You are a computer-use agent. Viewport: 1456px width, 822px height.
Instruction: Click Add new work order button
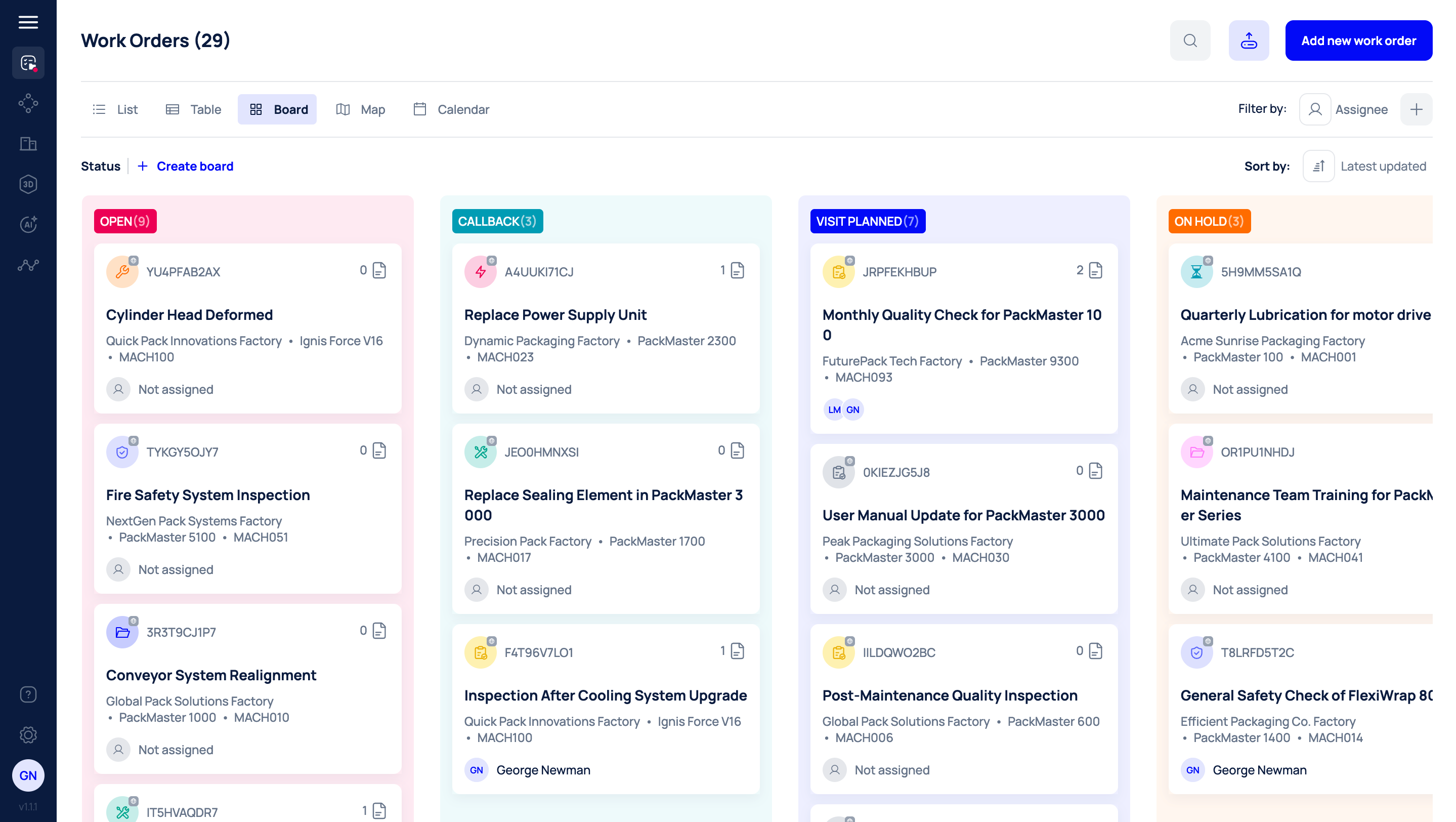click(x=1358, y=40)
